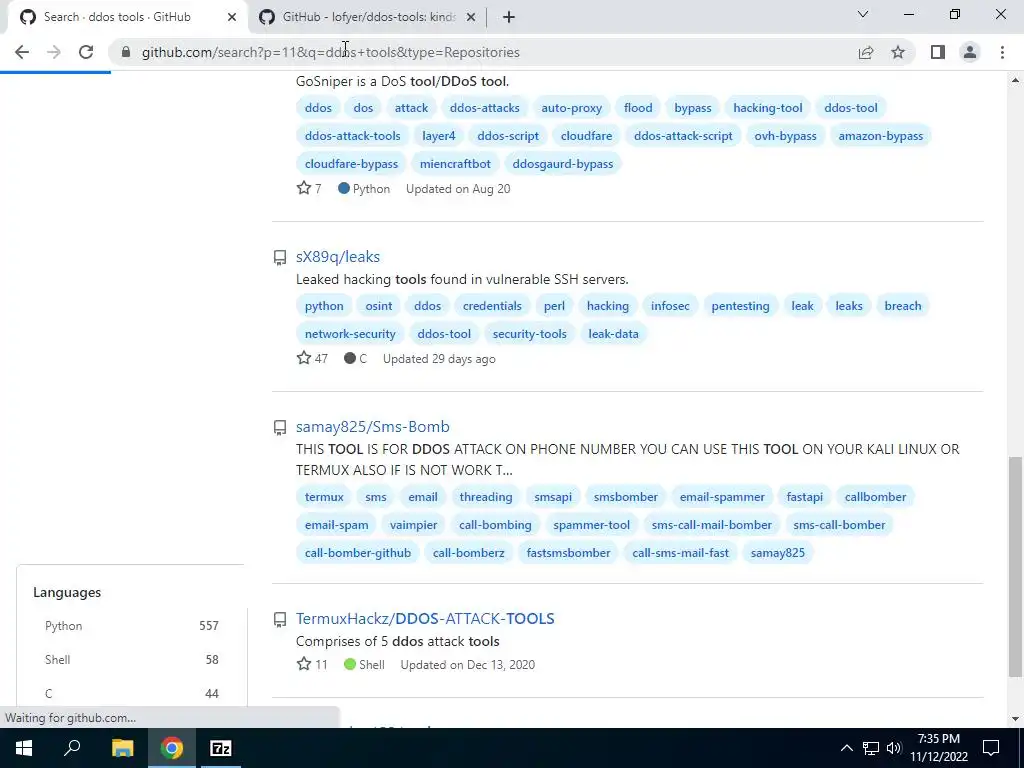Viewport: 1024px width, 768px height.
Task: Open a new browser tab
Action: coord(509,17)
